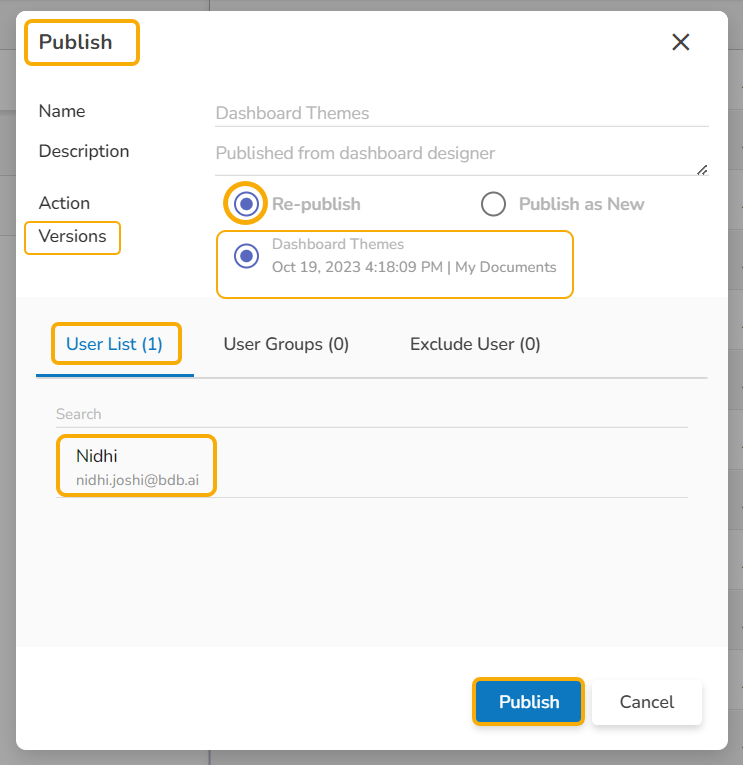Click into the Description text area
The height and width of the screenshot is (765, 743).
pyautogui.click(x=455, y=154)
